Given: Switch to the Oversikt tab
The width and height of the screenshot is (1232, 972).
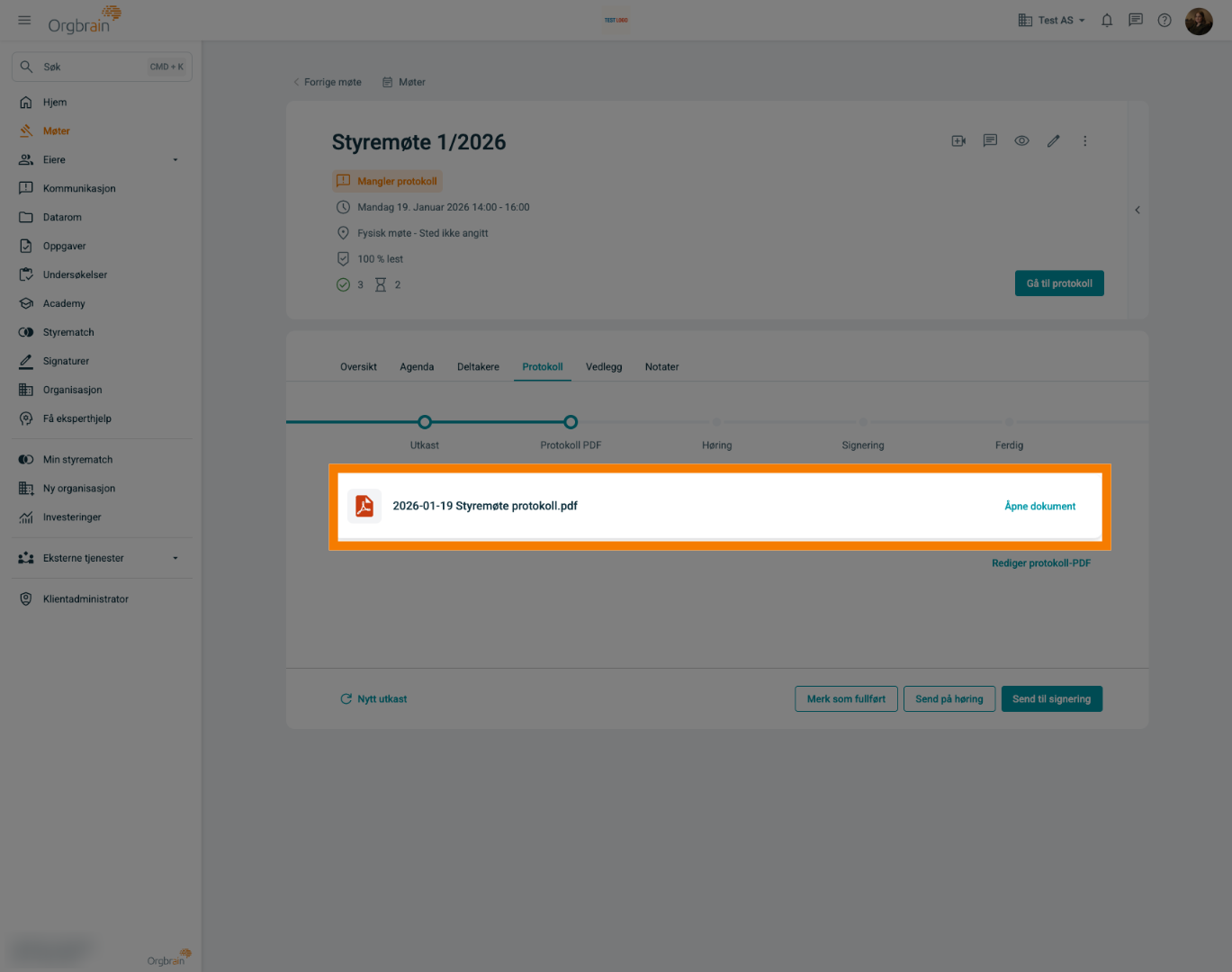Looking at the screenshot, I should (x=358, y=367).
